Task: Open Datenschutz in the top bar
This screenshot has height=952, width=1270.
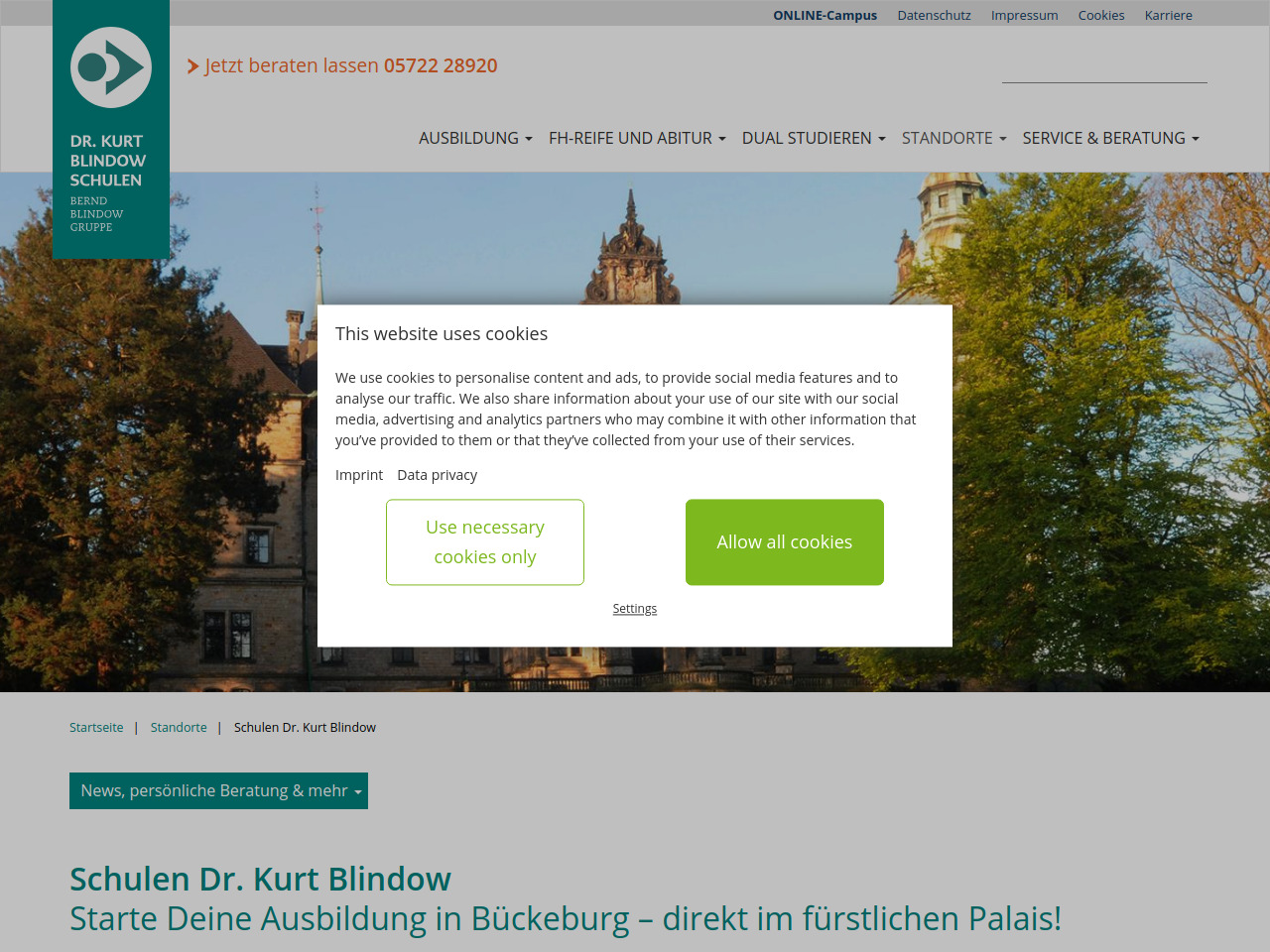Action: point(934,15)
